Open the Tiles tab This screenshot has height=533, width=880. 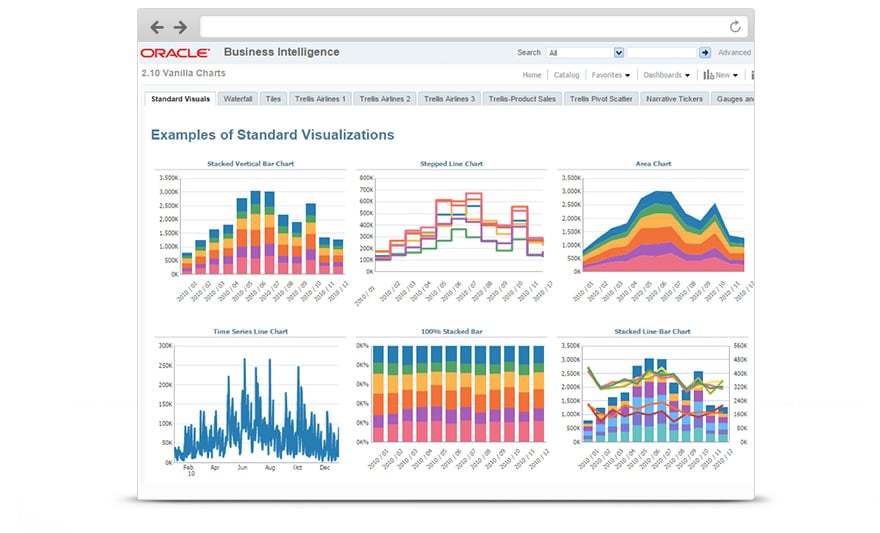(x=274, y=99)
